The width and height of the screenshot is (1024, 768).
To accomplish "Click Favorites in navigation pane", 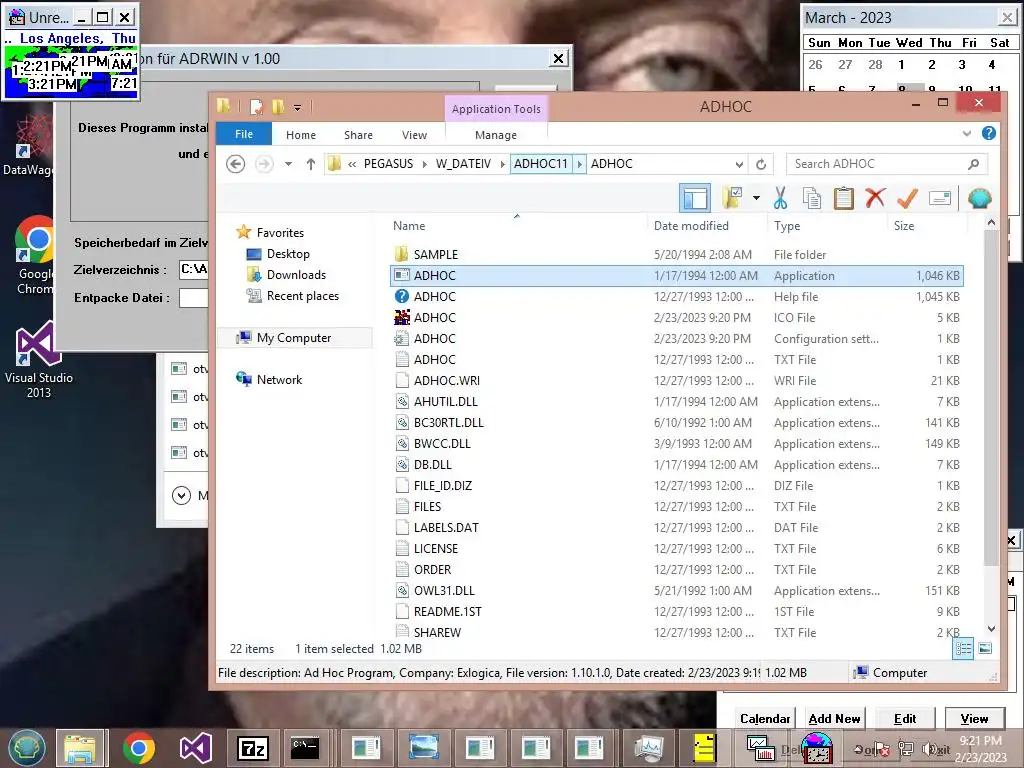I will [280, 232].
